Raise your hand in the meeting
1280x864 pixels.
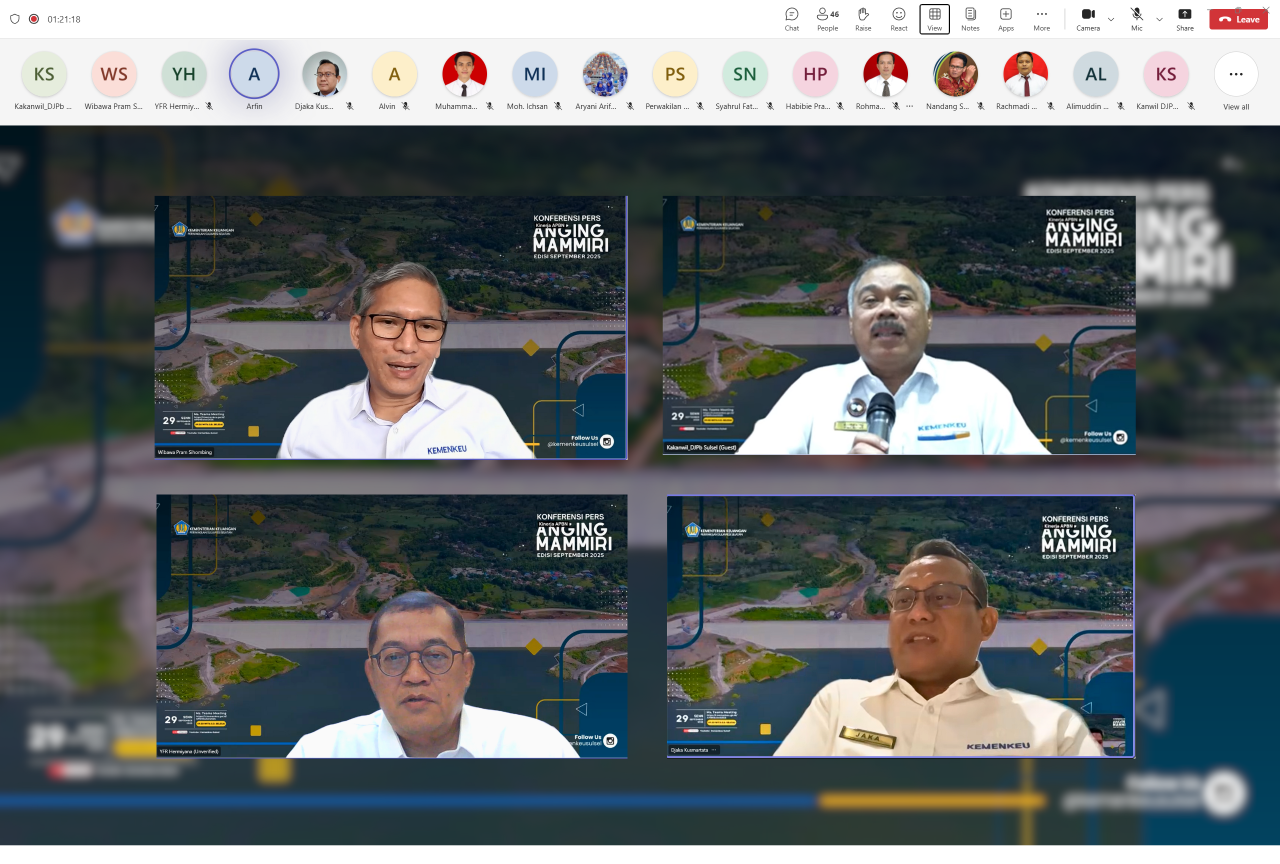point(863,18)
